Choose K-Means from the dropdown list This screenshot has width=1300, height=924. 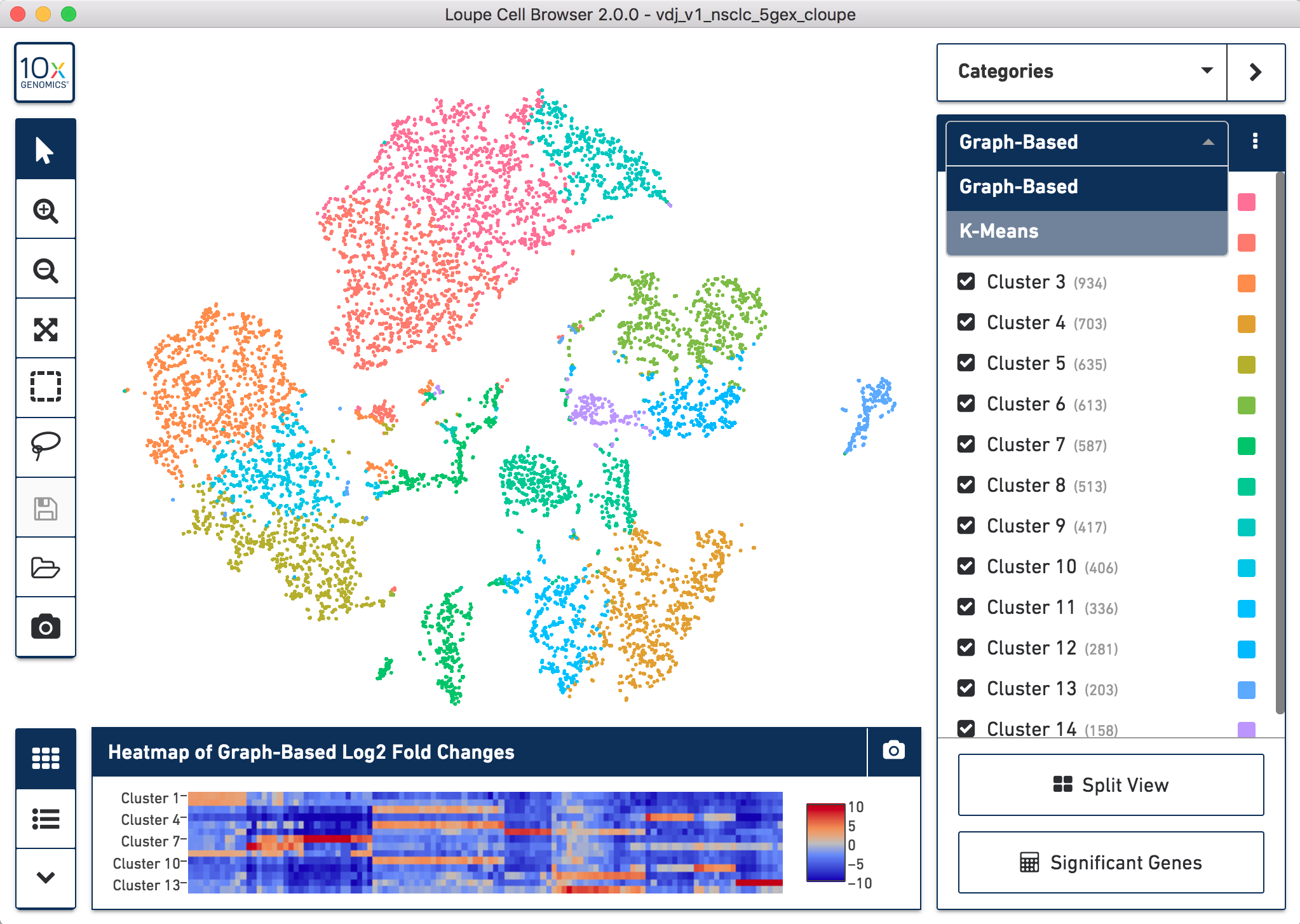(x=1087, y=231)
